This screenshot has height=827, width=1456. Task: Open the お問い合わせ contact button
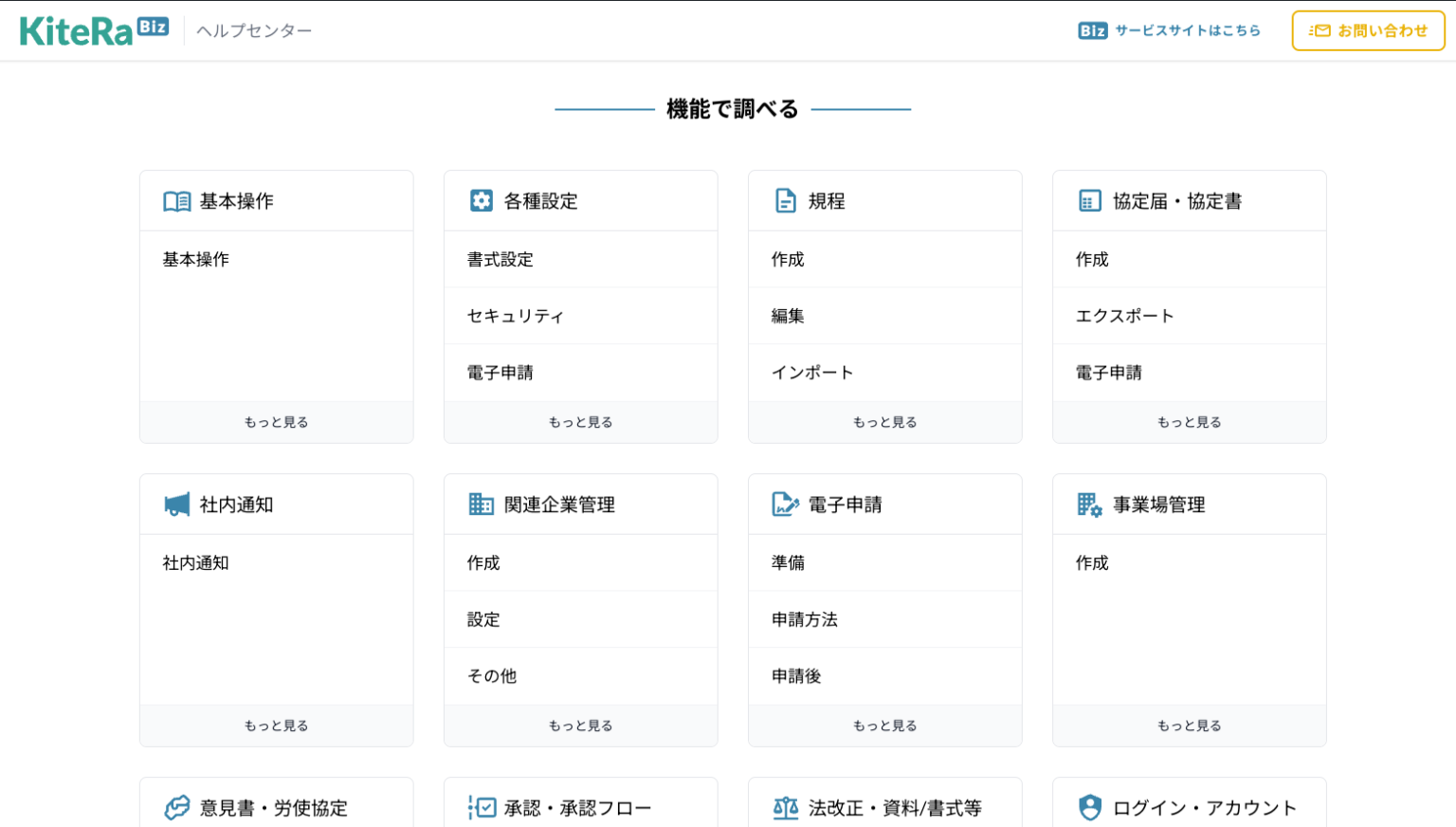point(1368,30)
